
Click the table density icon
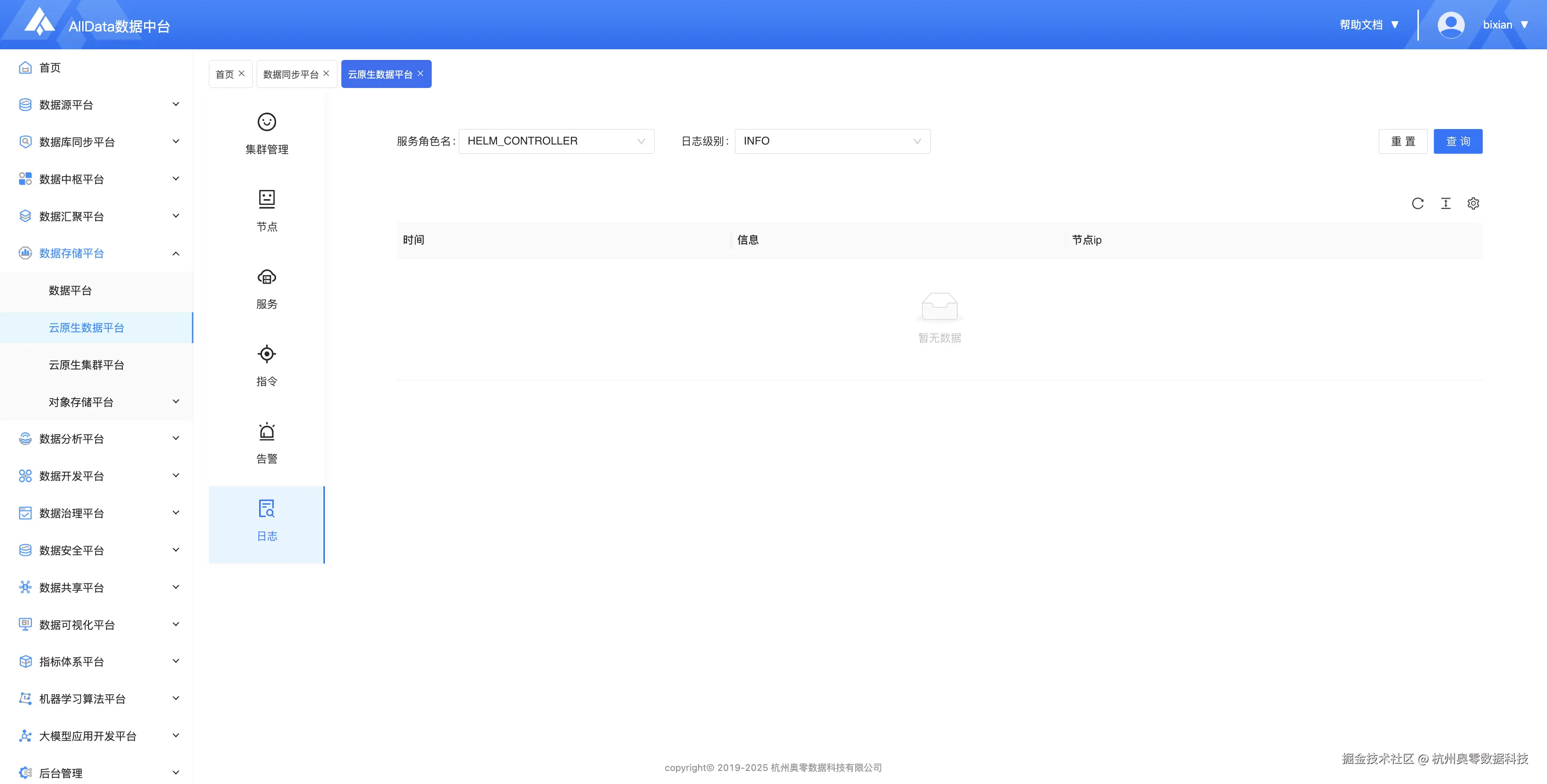[1445, 203]
